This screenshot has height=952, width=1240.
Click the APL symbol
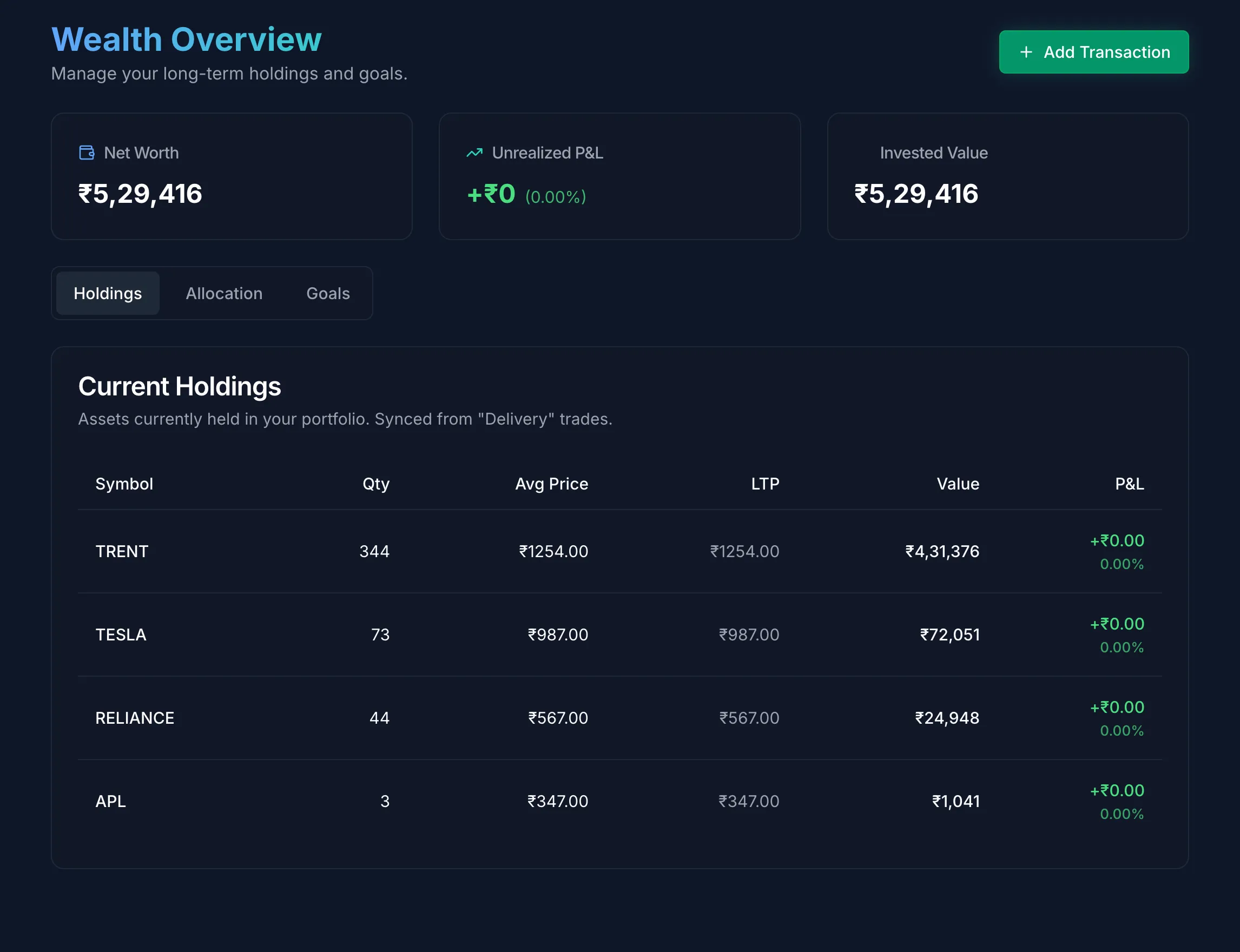(x=110, y=801)
